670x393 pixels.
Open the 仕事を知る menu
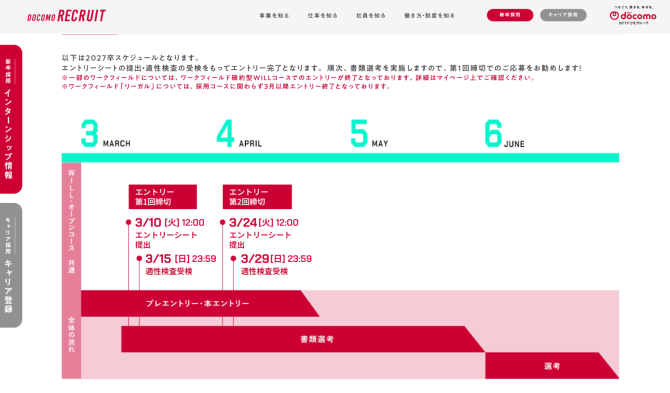click(323, 16)
